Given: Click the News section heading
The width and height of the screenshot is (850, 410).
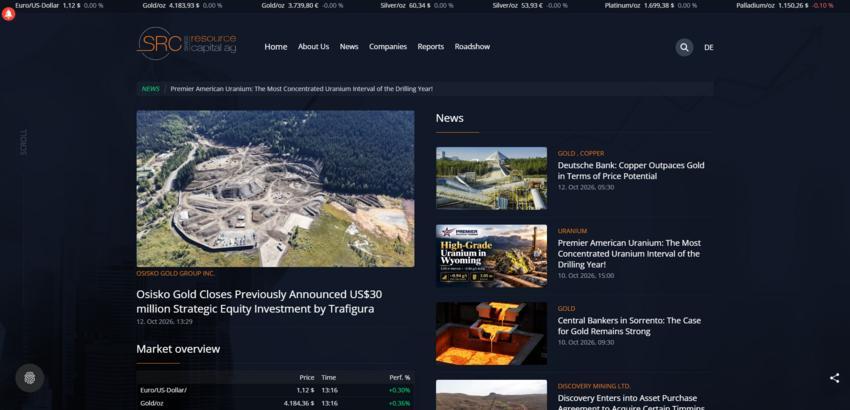Looking at the screenshot, I should click(x=449, y=118).
